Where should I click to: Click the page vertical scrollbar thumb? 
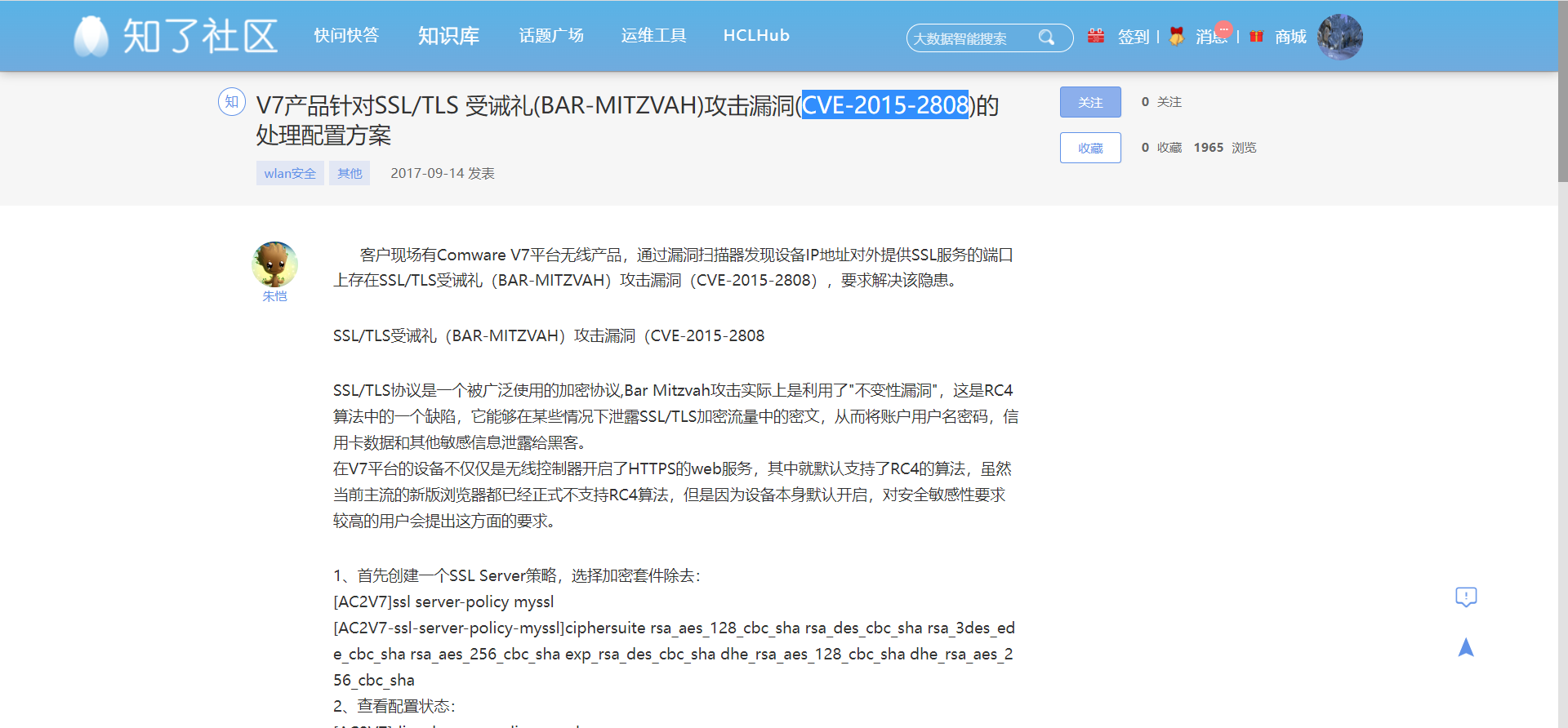(x=1562, y=91)
